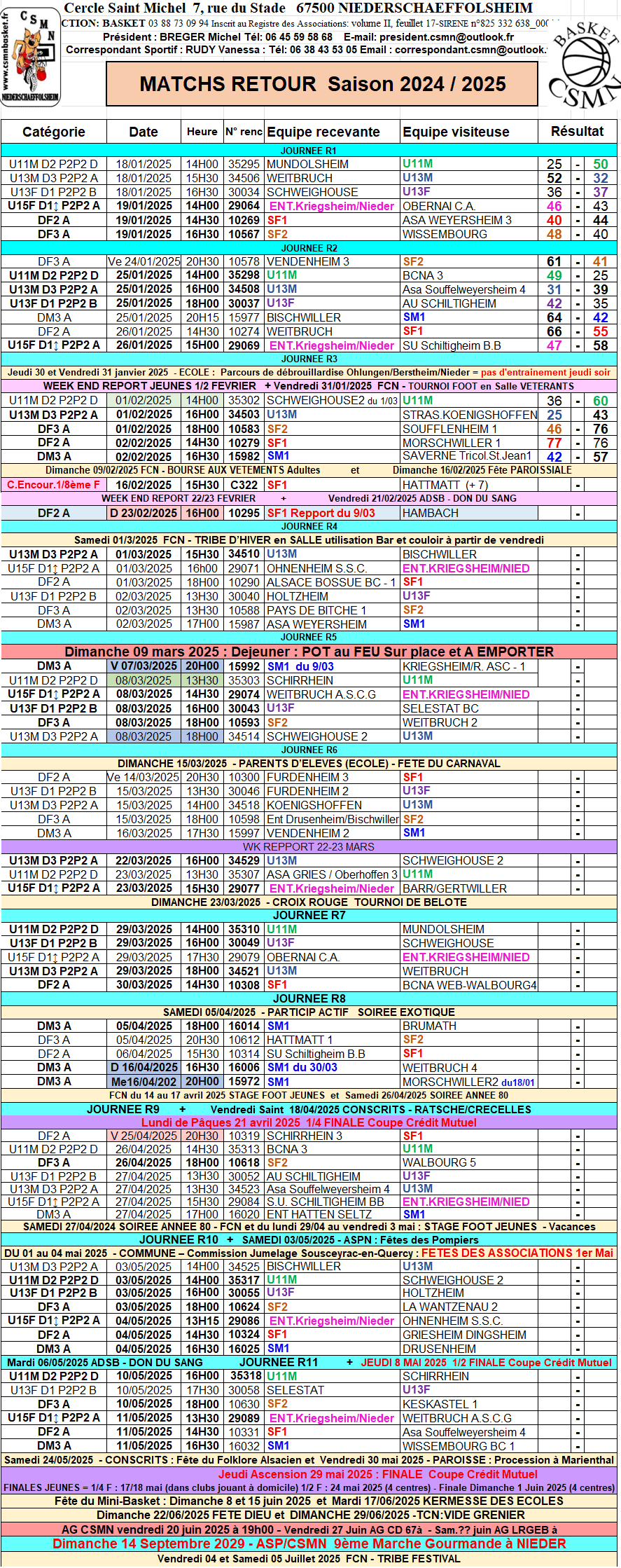
Task: Select the SAVERNE Tricol.St.Jean1 visitor cell
Action: [470, 456]
